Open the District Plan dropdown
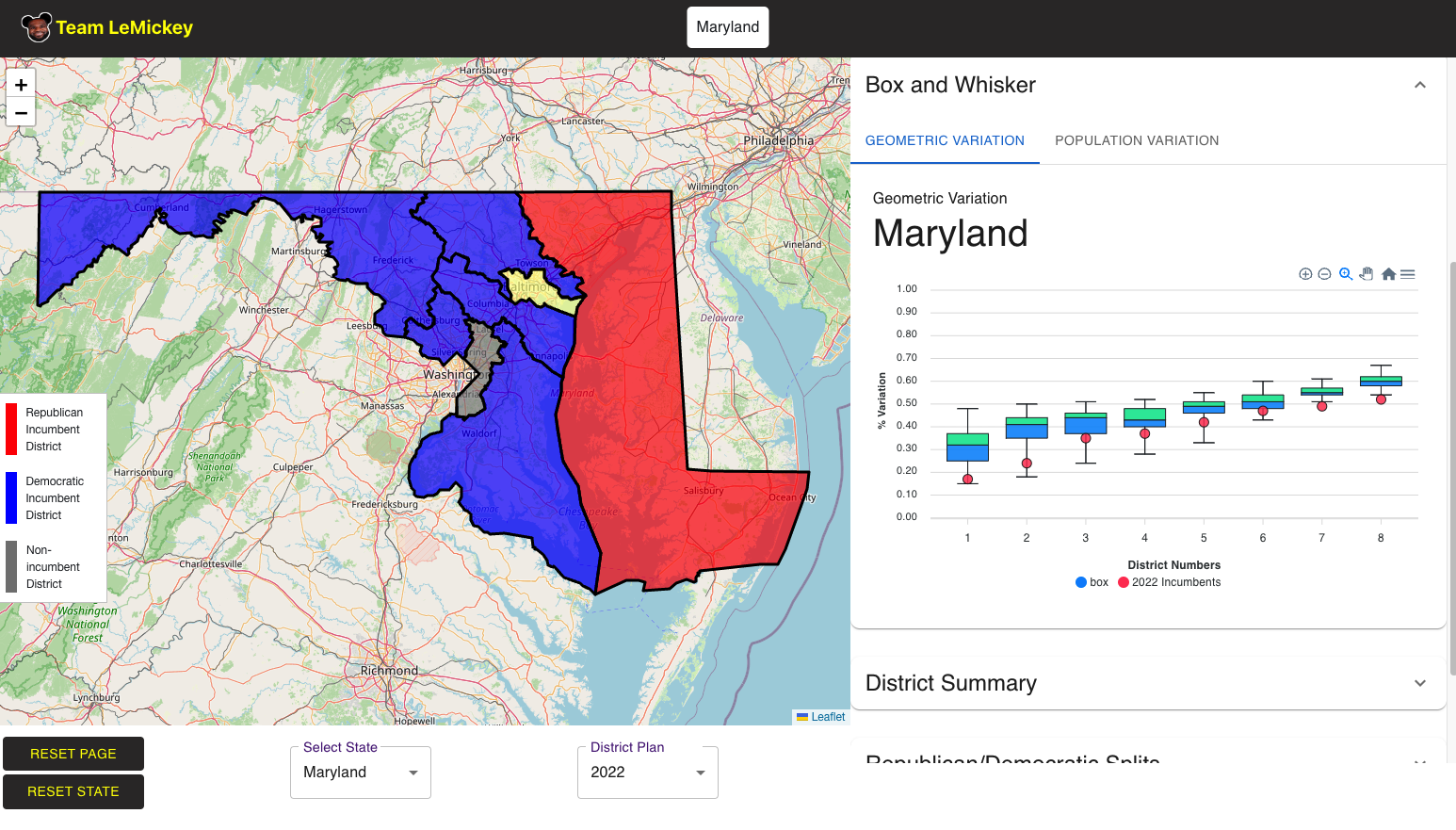The image size is (1456, 830). pyautogui.click(x=648, y=773)
